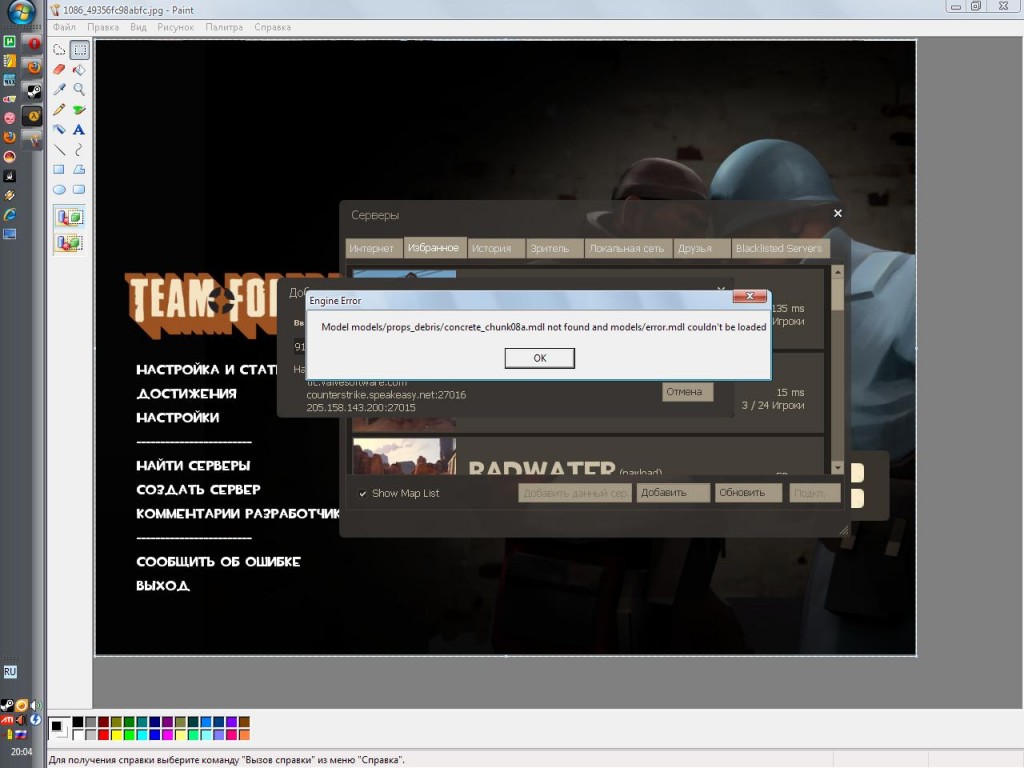The width and height of the screenshot is (1024, 768).
Task: Select the Text tool
Action: click(80, 130)
